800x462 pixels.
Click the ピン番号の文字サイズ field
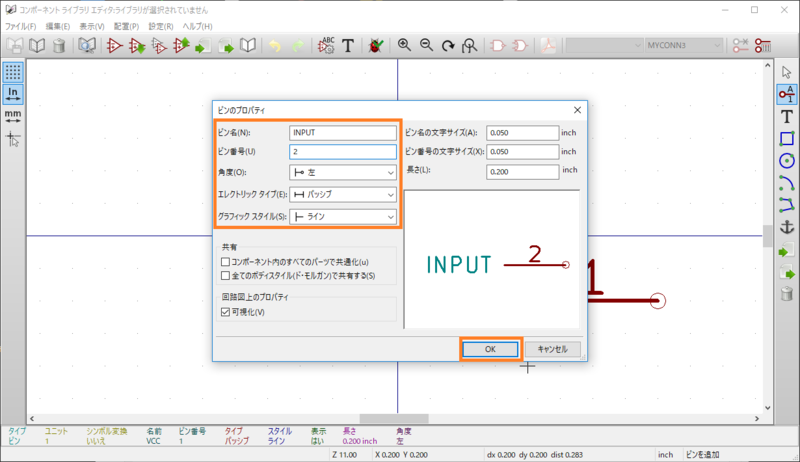click(x=522, y=151)
